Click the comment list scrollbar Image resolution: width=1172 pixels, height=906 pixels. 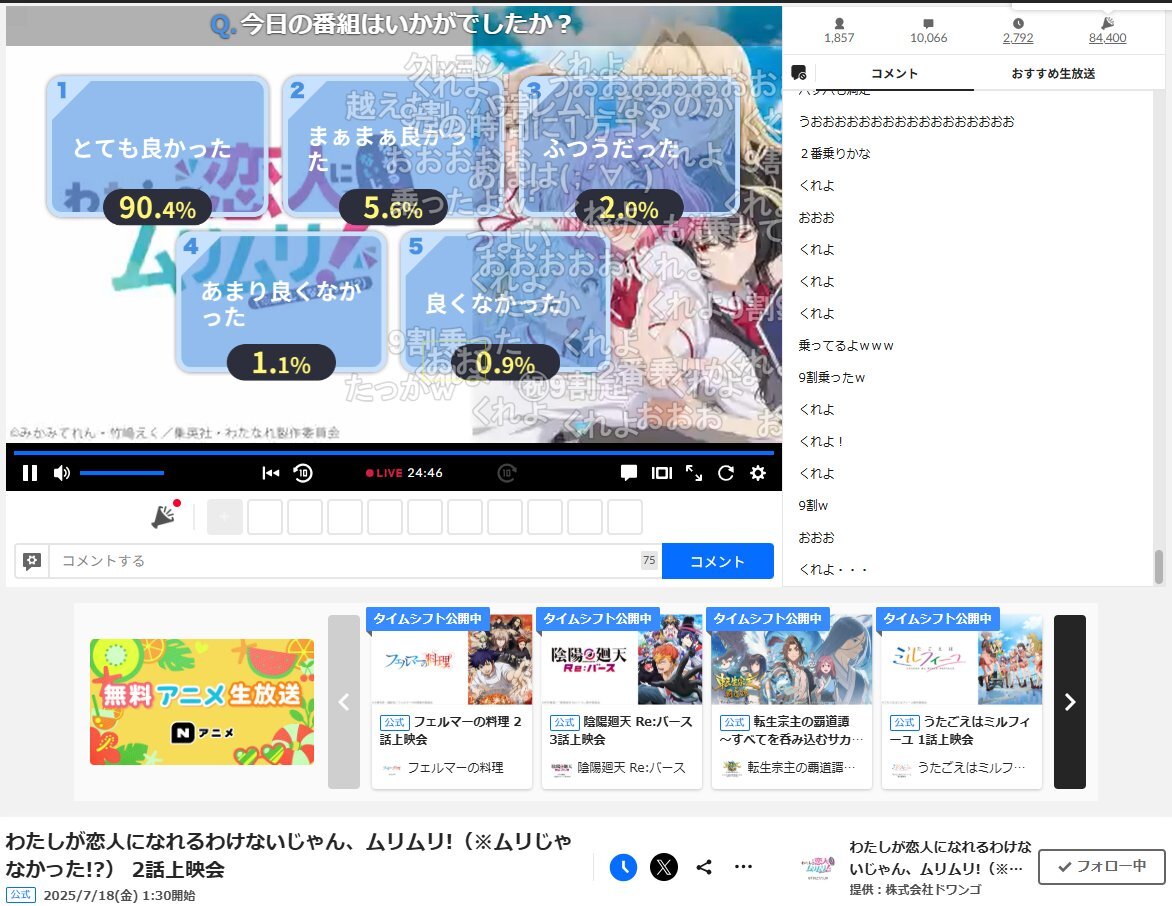tap(1159, 566)
